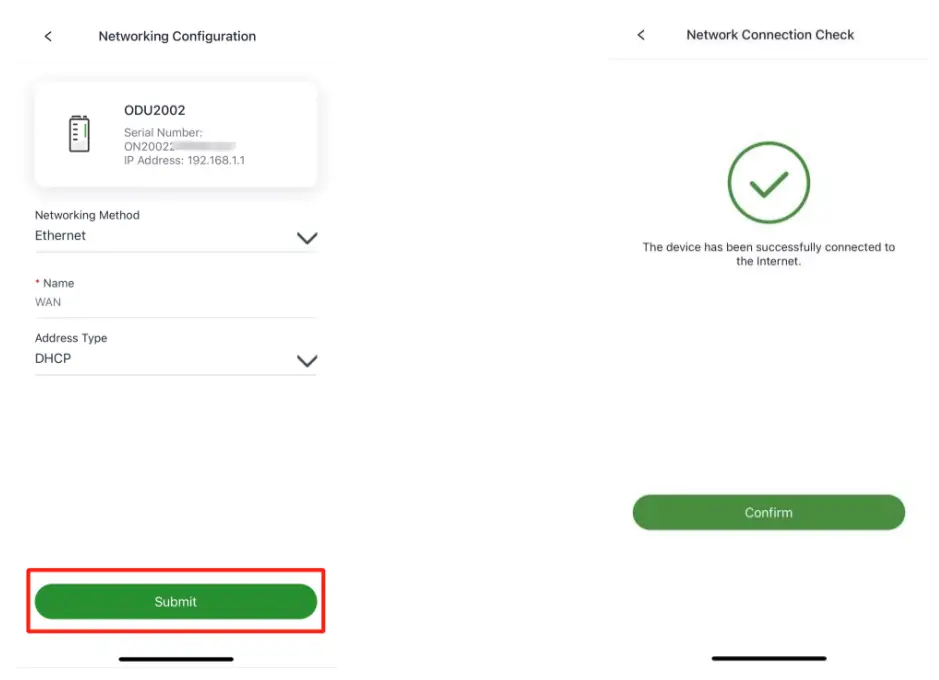This screenshot has height=680, width=939.
Task: Tap the Networking Configuration page title
Action: click(177, 36)
